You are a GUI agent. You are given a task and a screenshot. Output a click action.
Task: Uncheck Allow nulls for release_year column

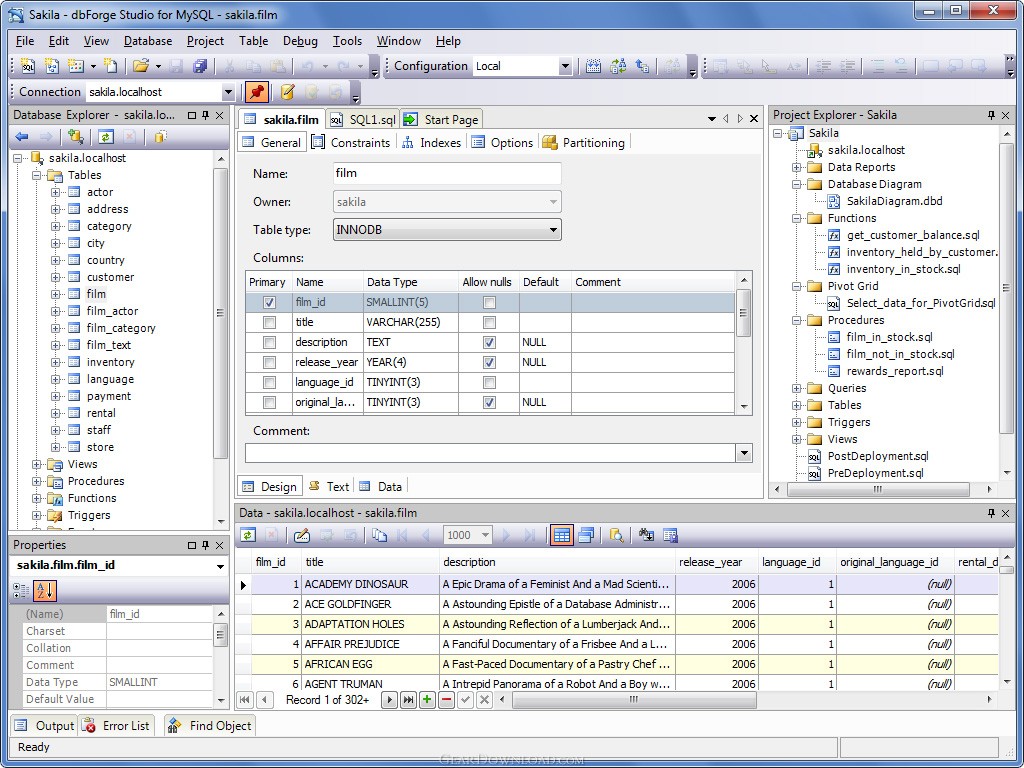click(489, 362)
